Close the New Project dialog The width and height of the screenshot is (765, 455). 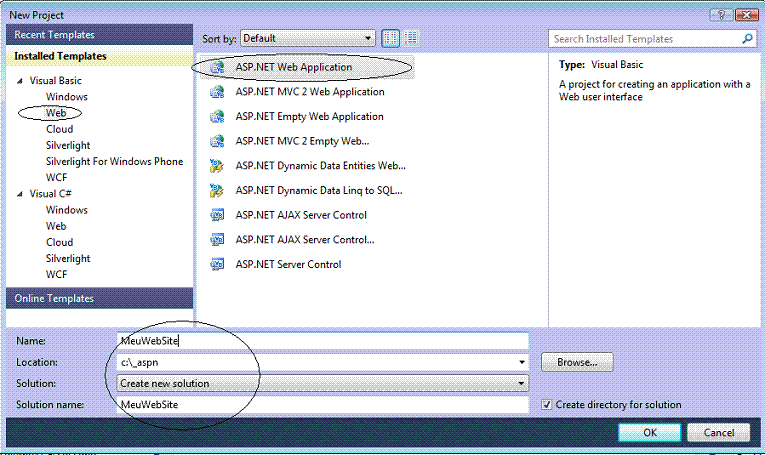(x=746, y=15)
